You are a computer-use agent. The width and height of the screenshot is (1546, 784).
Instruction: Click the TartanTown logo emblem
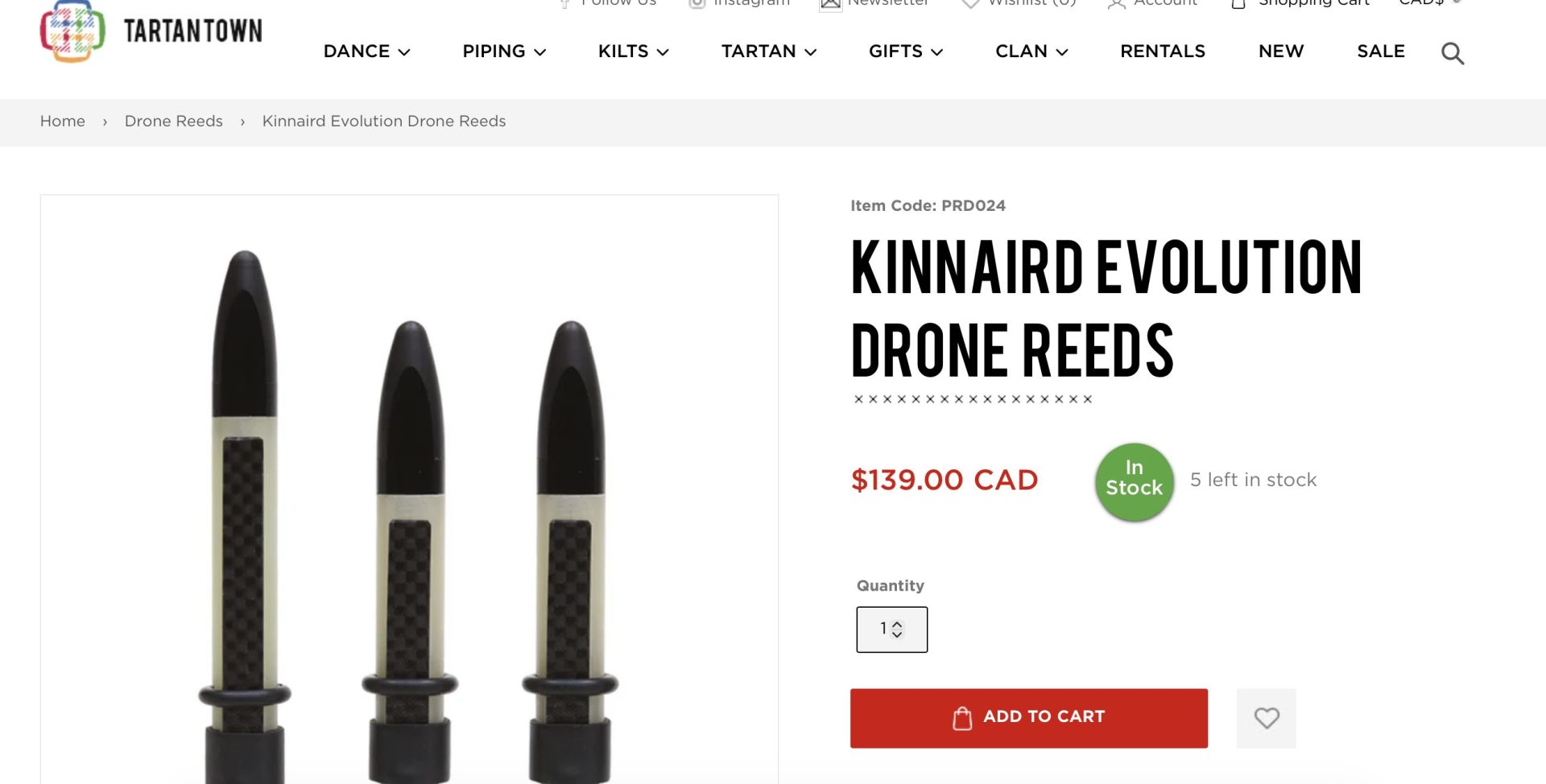point(72,32)
